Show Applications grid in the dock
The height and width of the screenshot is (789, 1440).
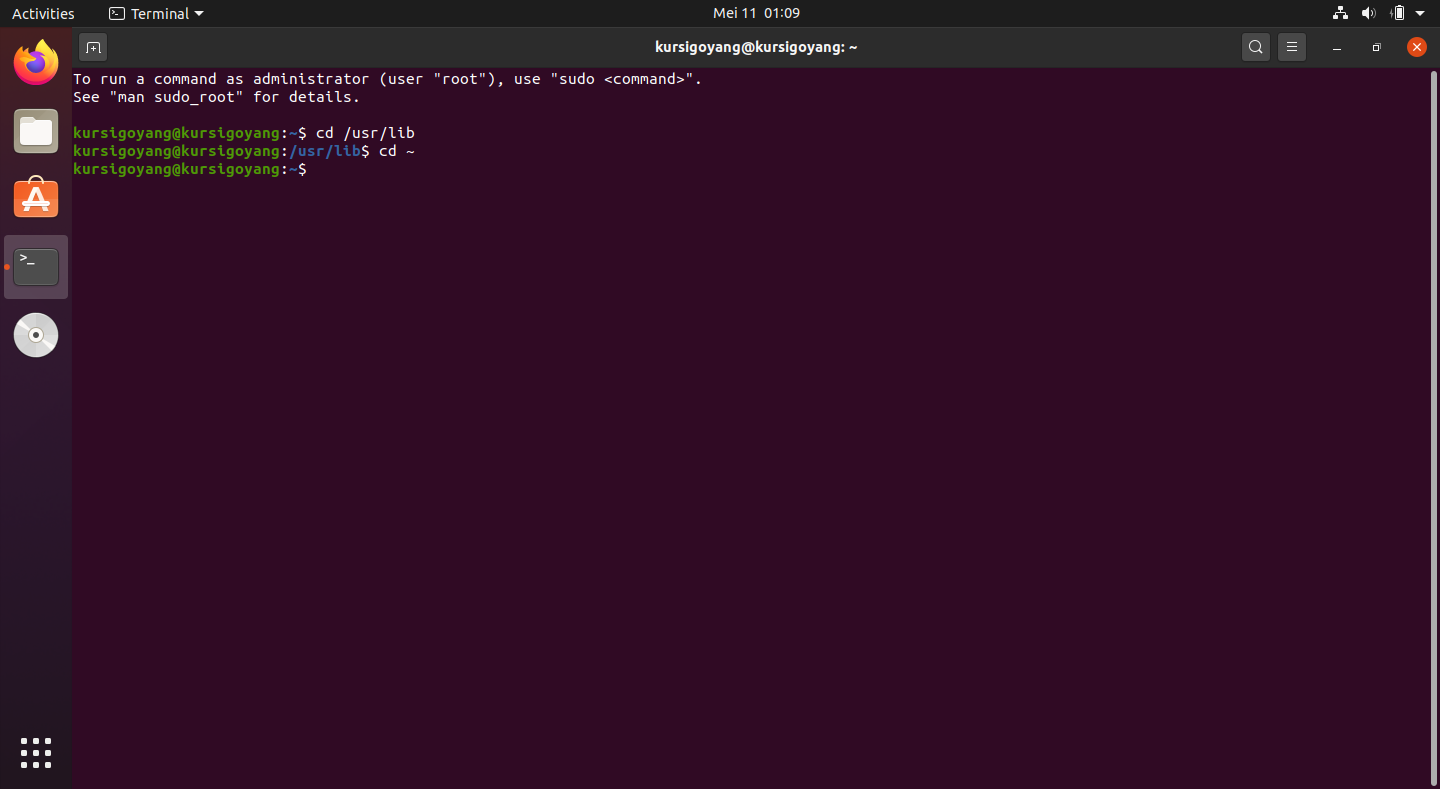pos(36,753)
